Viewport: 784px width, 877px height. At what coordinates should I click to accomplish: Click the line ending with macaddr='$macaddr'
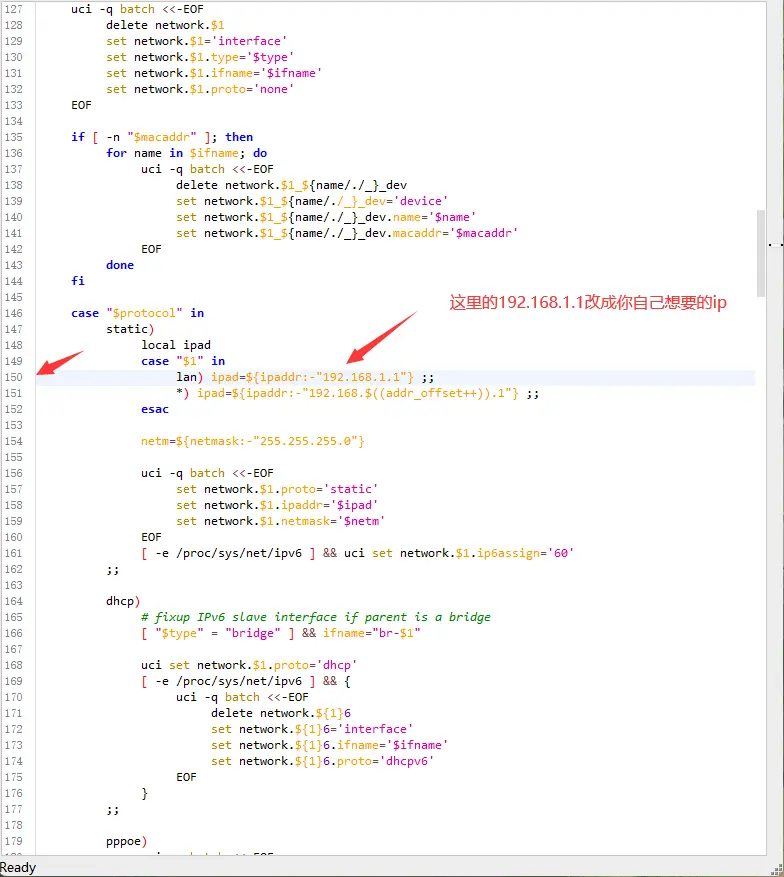point(347,233)
